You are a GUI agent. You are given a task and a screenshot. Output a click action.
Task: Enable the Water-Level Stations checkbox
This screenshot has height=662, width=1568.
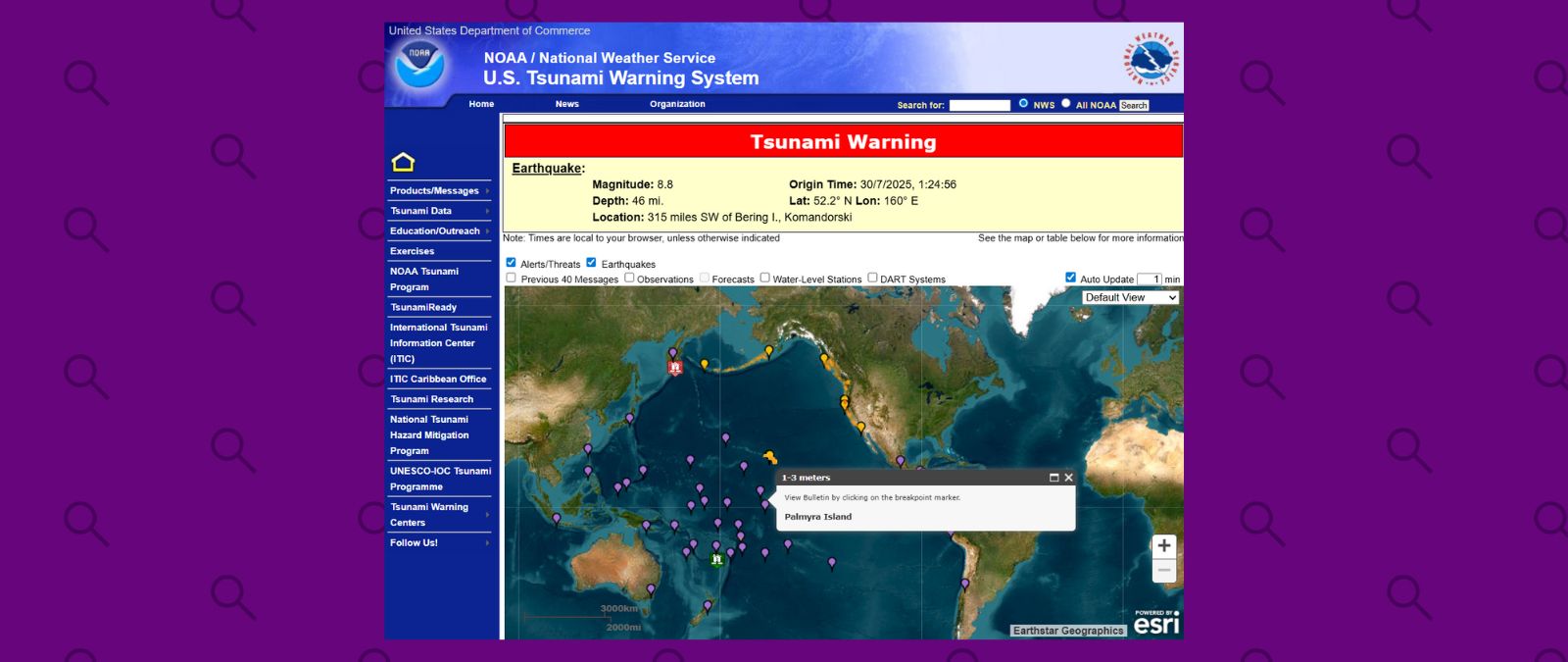tap(765, 279)
